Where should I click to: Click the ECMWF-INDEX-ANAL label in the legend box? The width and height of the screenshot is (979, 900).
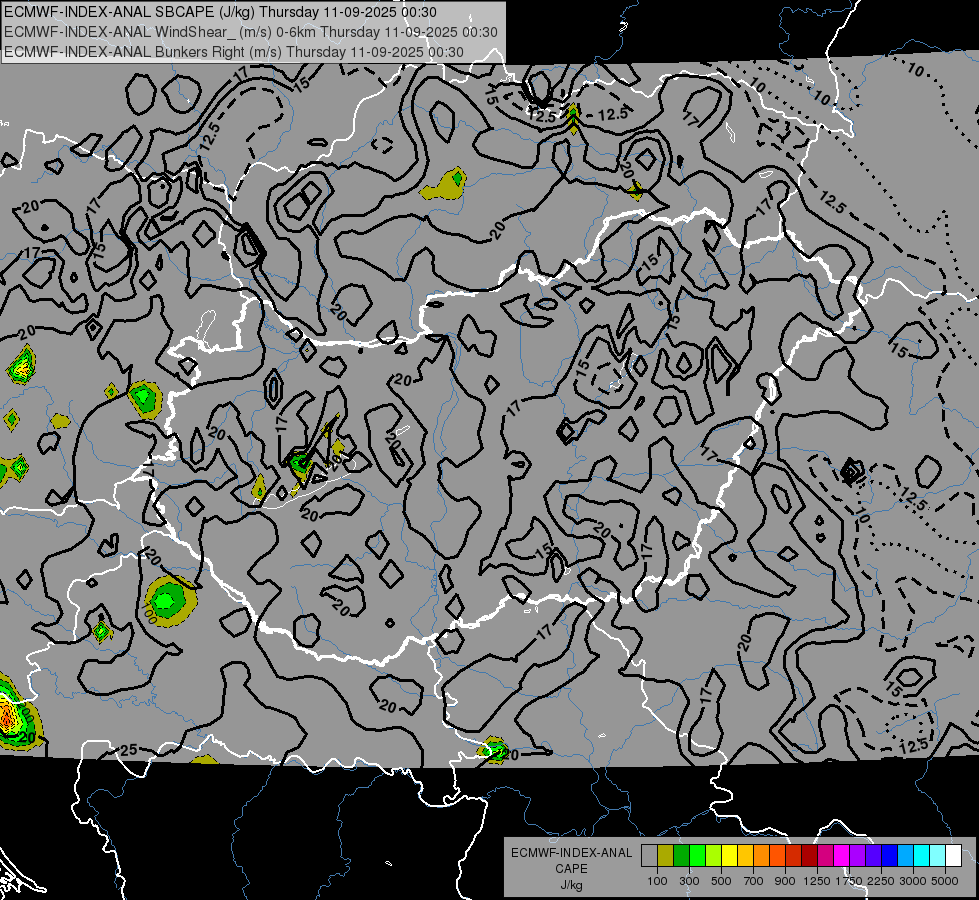[x=571, y=853]
